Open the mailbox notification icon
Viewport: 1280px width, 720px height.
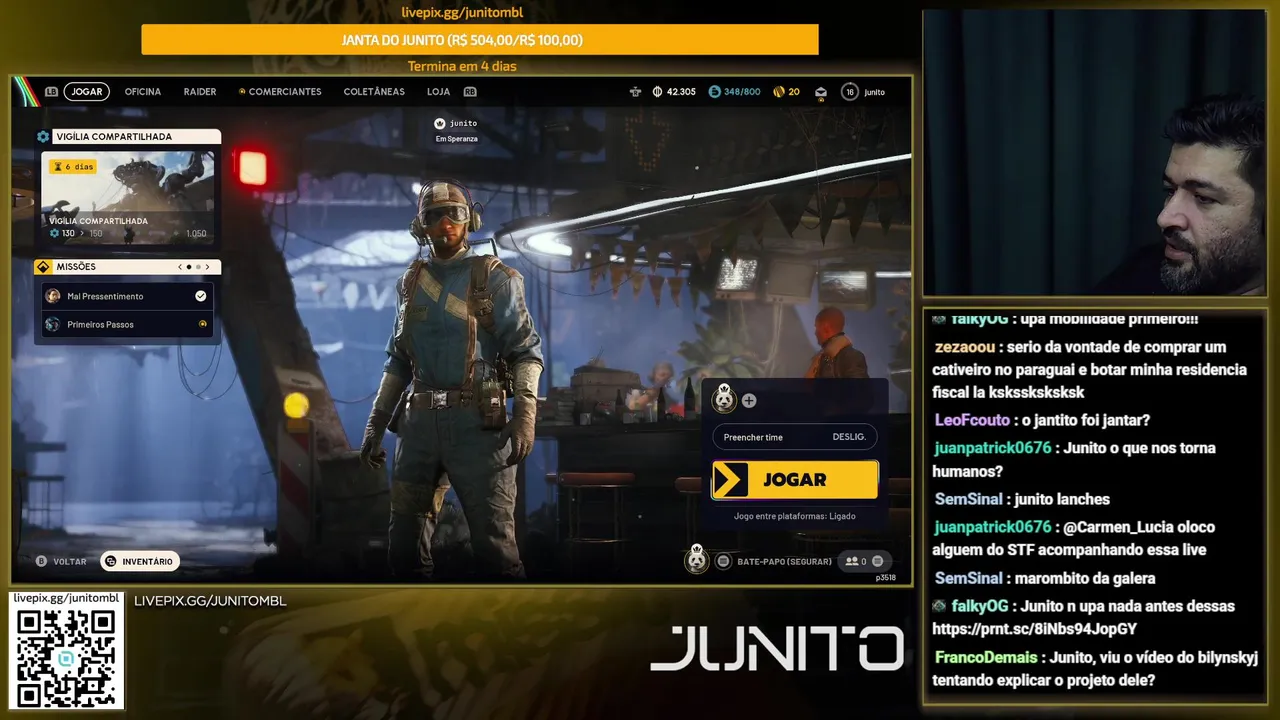821,92
